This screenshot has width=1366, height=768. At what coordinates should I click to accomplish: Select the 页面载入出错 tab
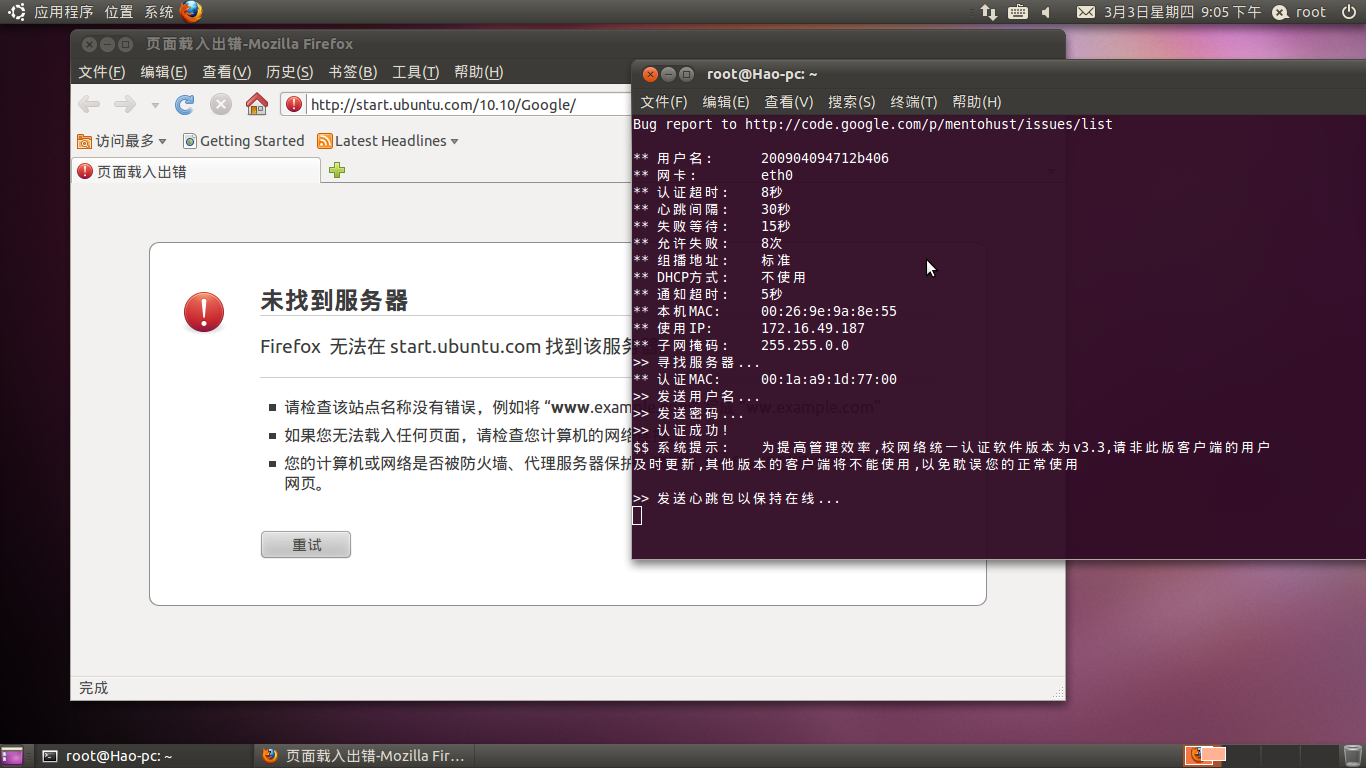196,171
